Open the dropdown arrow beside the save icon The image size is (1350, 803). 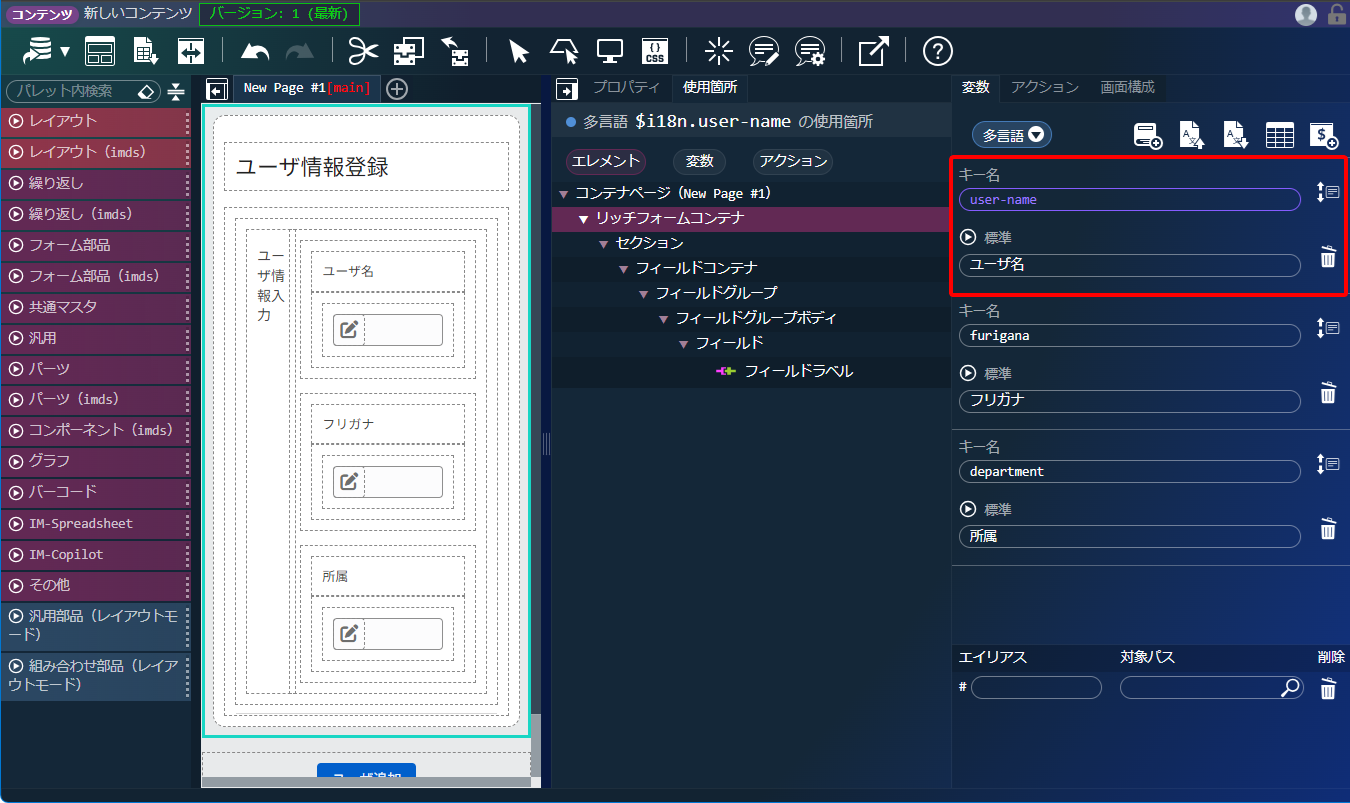[x=65, y=52]
